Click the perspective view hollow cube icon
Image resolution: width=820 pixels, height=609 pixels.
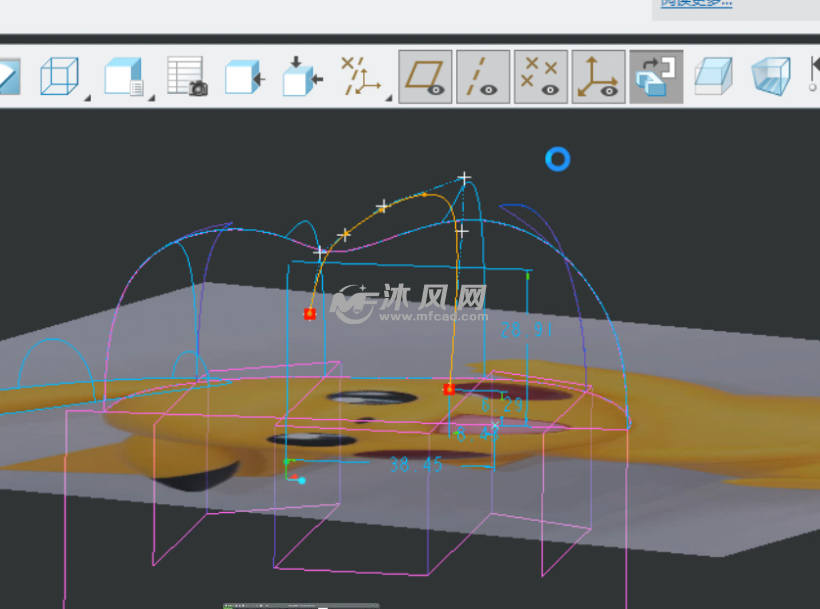(x=771, y=76)
